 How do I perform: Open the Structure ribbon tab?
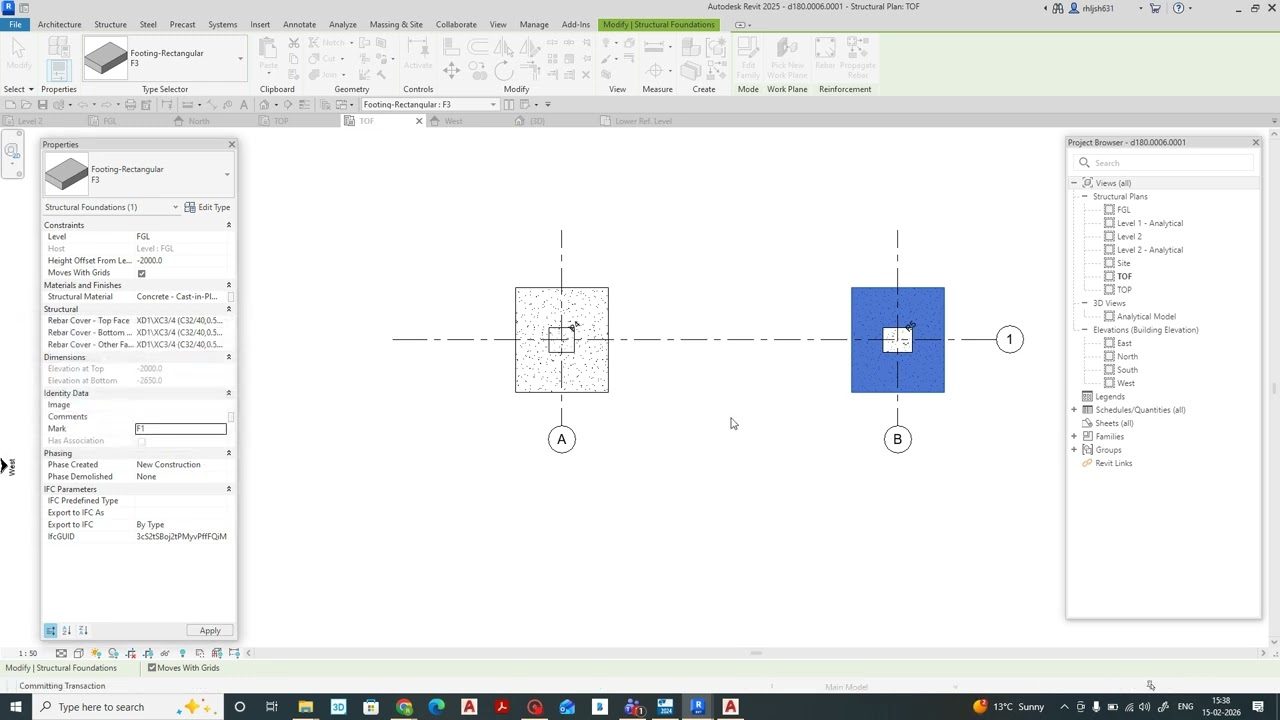tap(110, 24)
